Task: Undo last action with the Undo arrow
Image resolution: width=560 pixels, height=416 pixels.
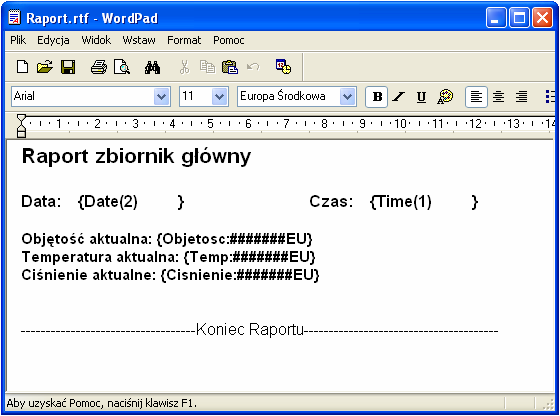Action: 253,67
